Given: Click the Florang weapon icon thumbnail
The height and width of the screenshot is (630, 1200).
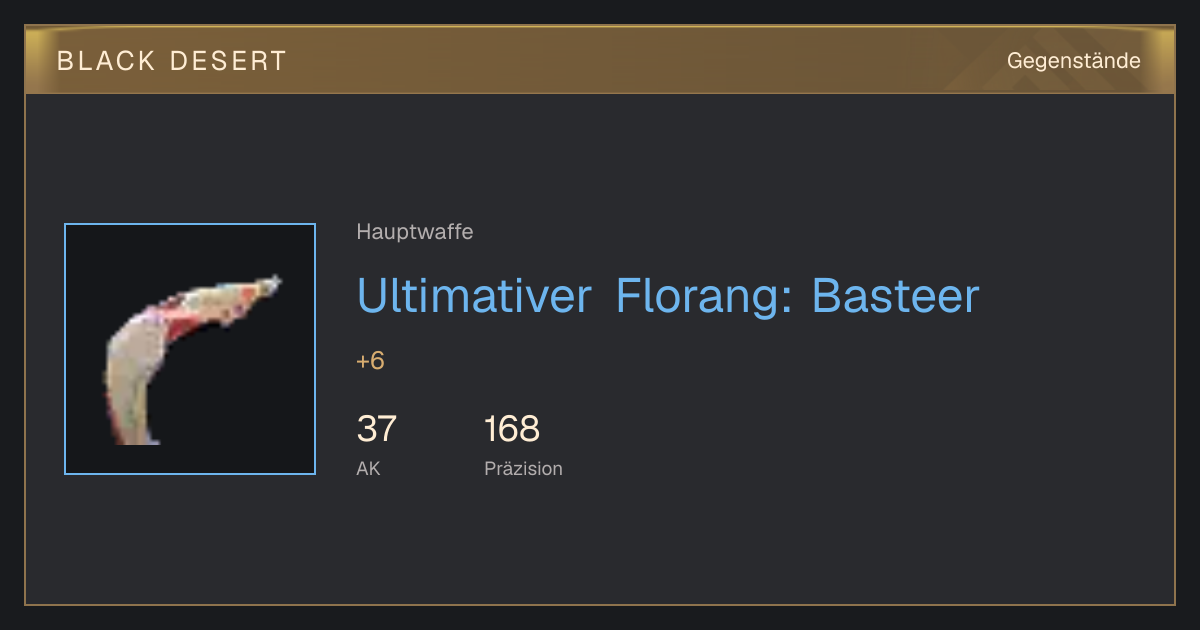Looking at the screenshot, I should point(190,349).
